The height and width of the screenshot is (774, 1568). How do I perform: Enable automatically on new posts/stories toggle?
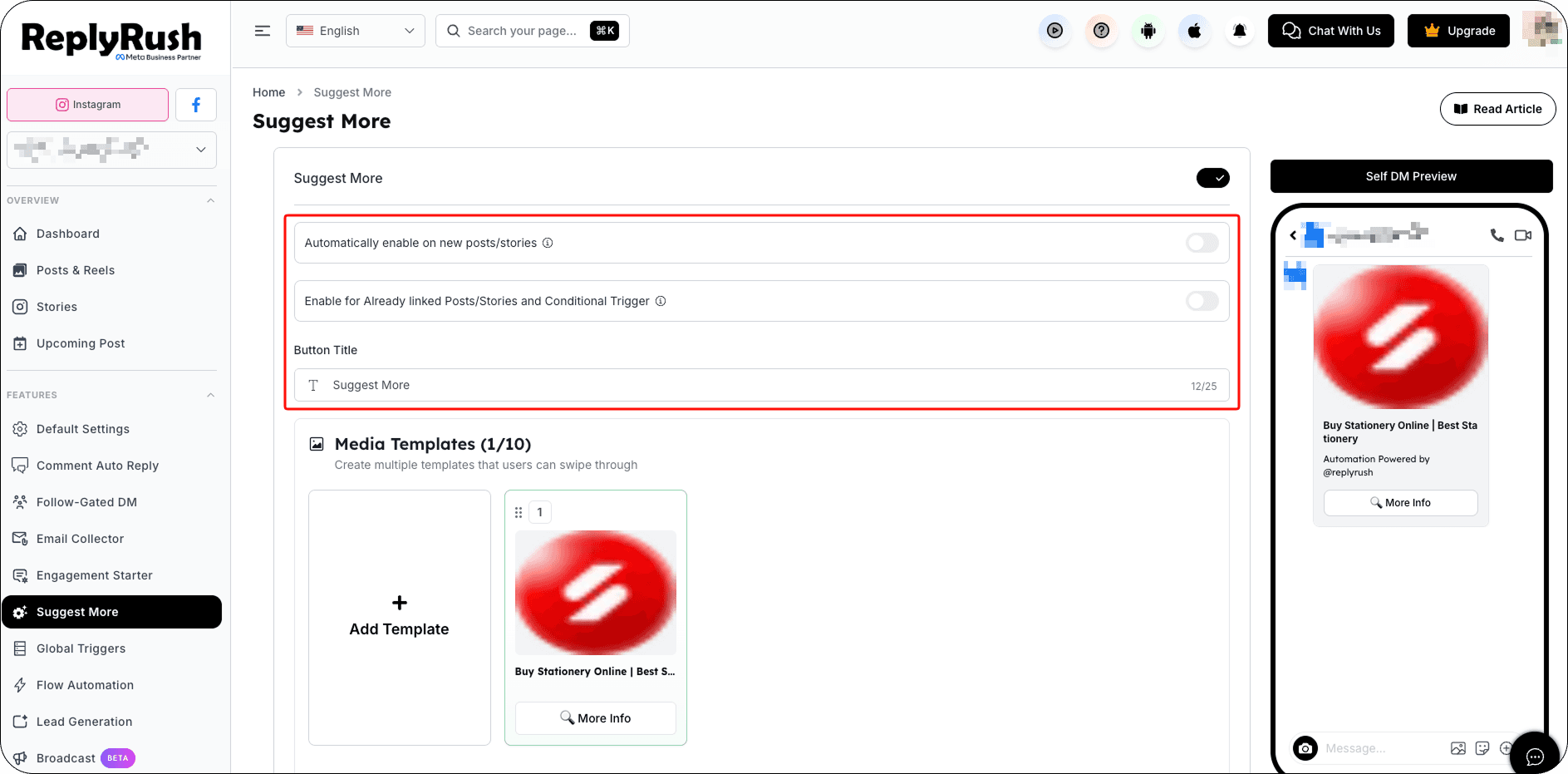[x=1202, y=243]
